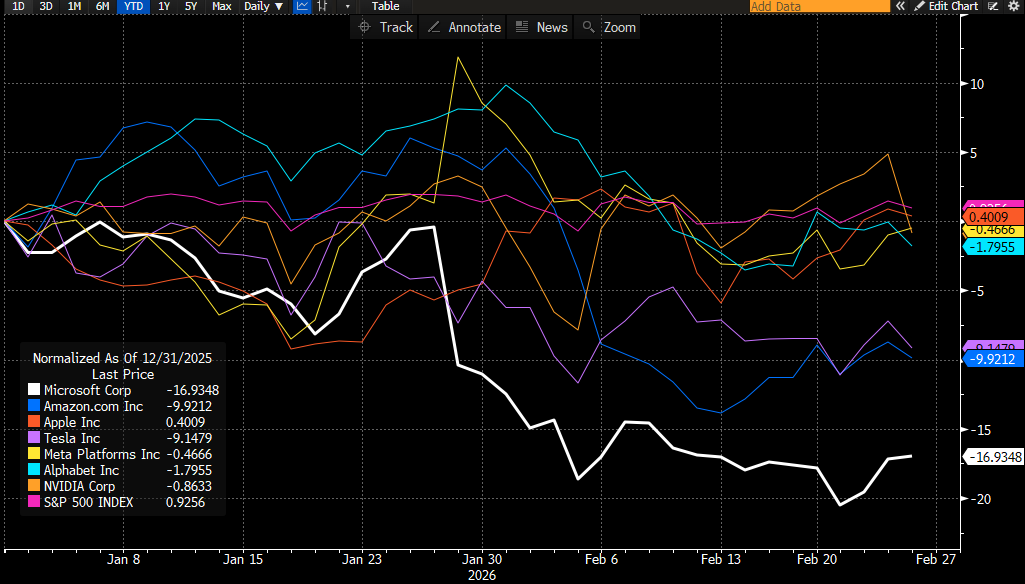Click the 6M range button

point(102,6)
